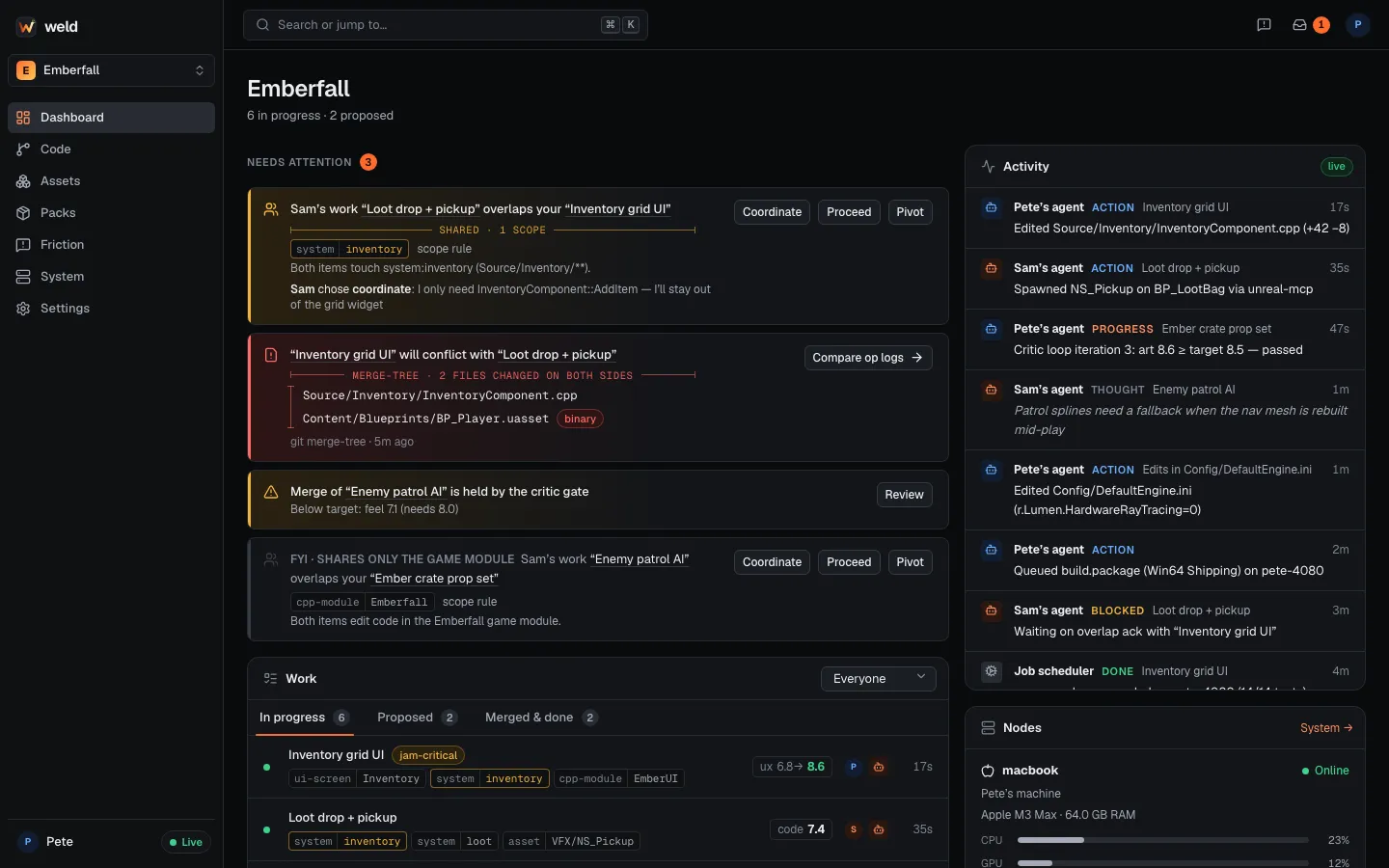Click the weld logo icon
Screen dimensions: 1389x868
pos(26,26)
